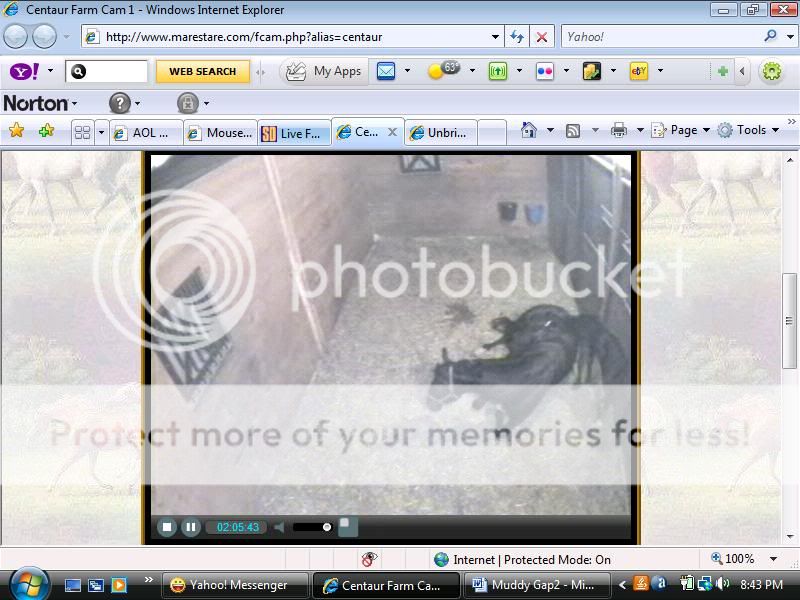
Task: Click the RSS feeds icon
Action: click(573, 131)
